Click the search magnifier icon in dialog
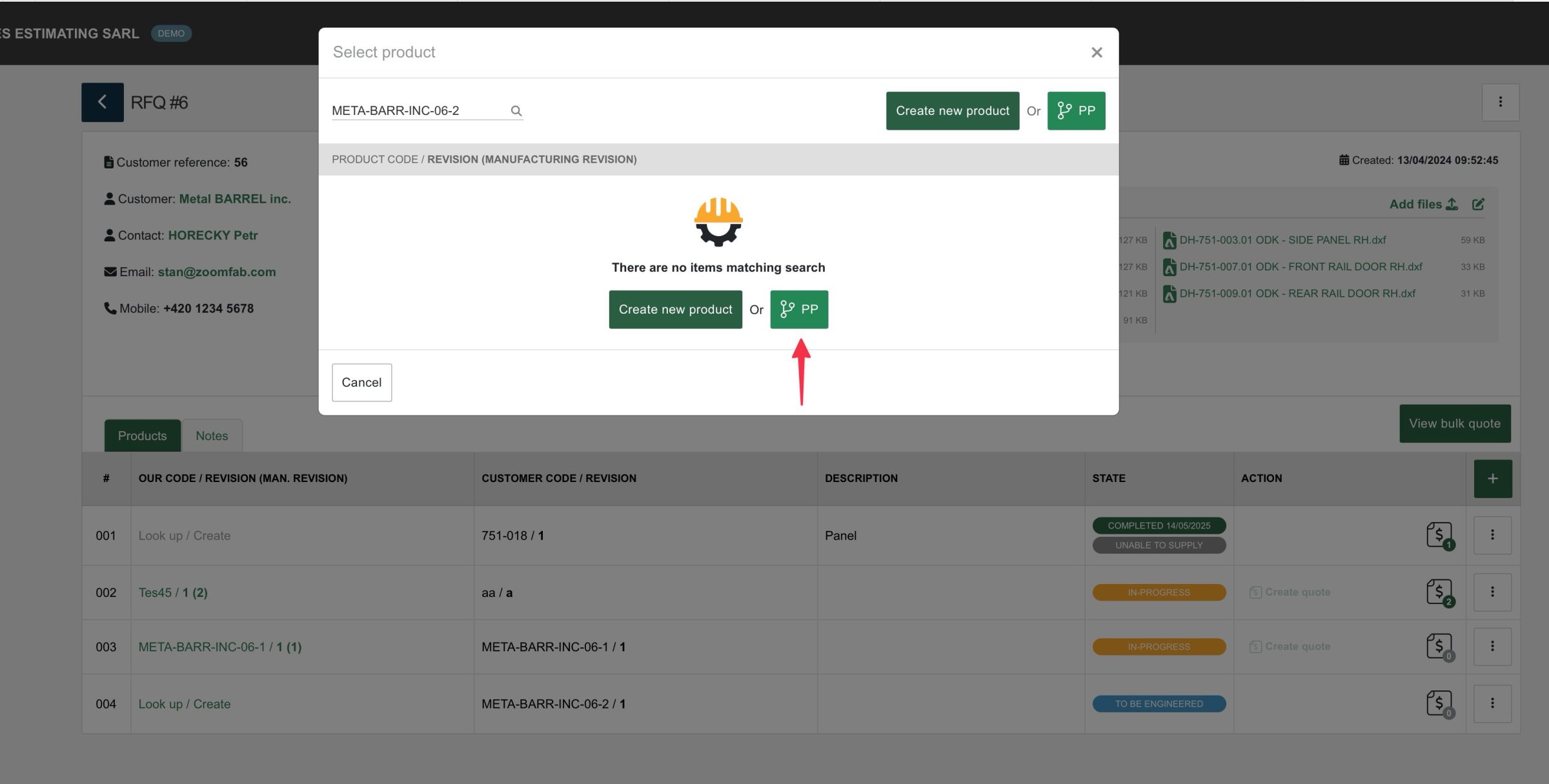 [516, 111]
